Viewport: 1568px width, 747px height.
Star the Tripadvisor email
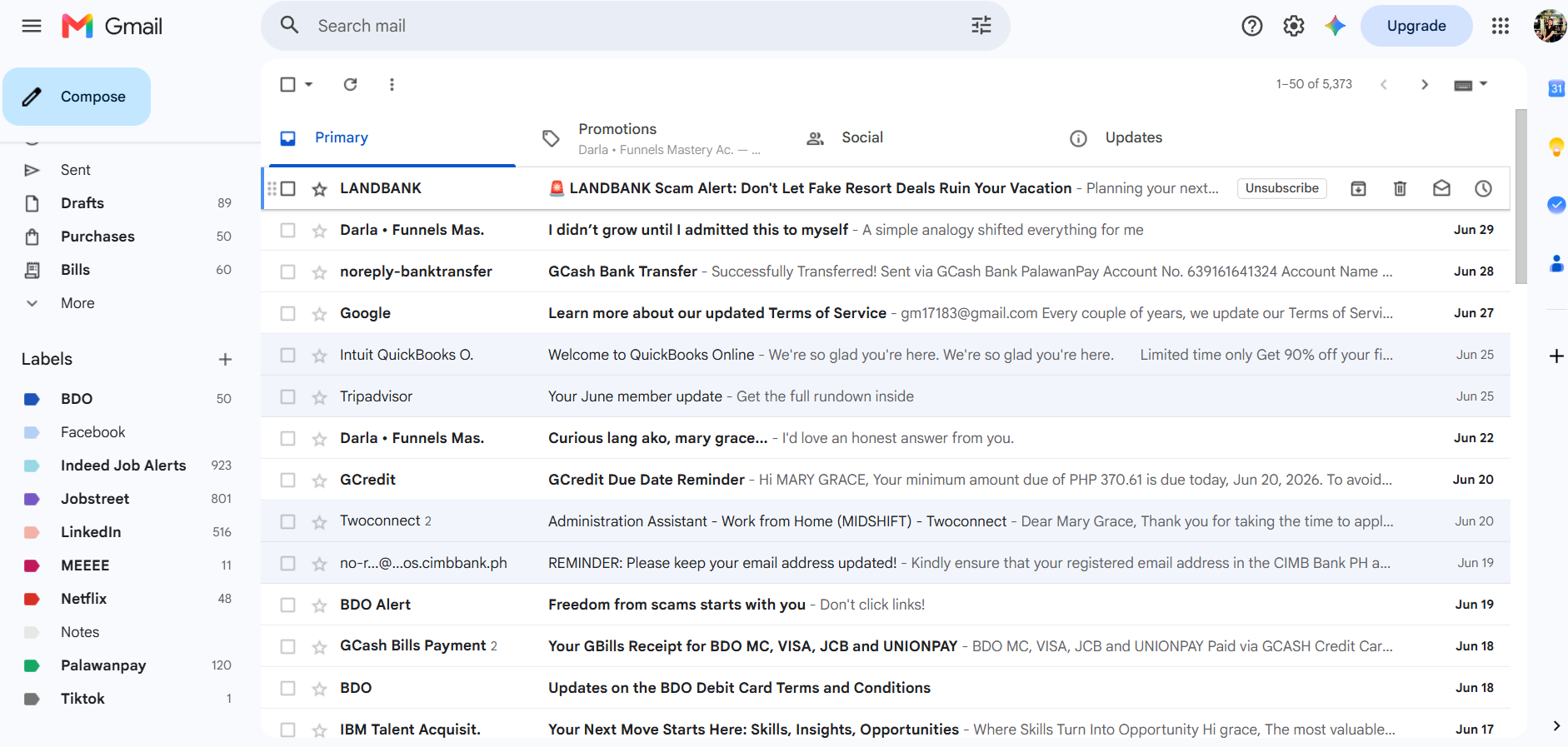pos(319,397)
